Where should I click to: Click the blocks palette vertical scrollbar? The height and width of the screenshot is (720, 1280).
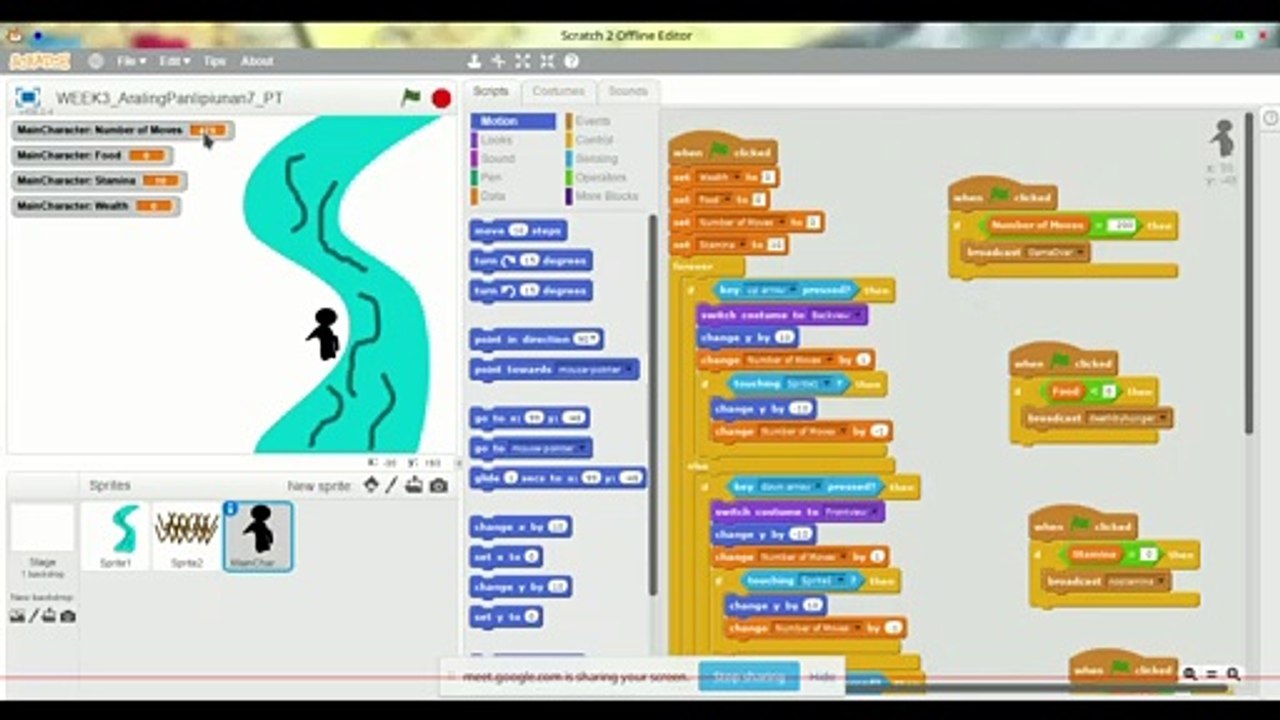click(x=653, y=405)
